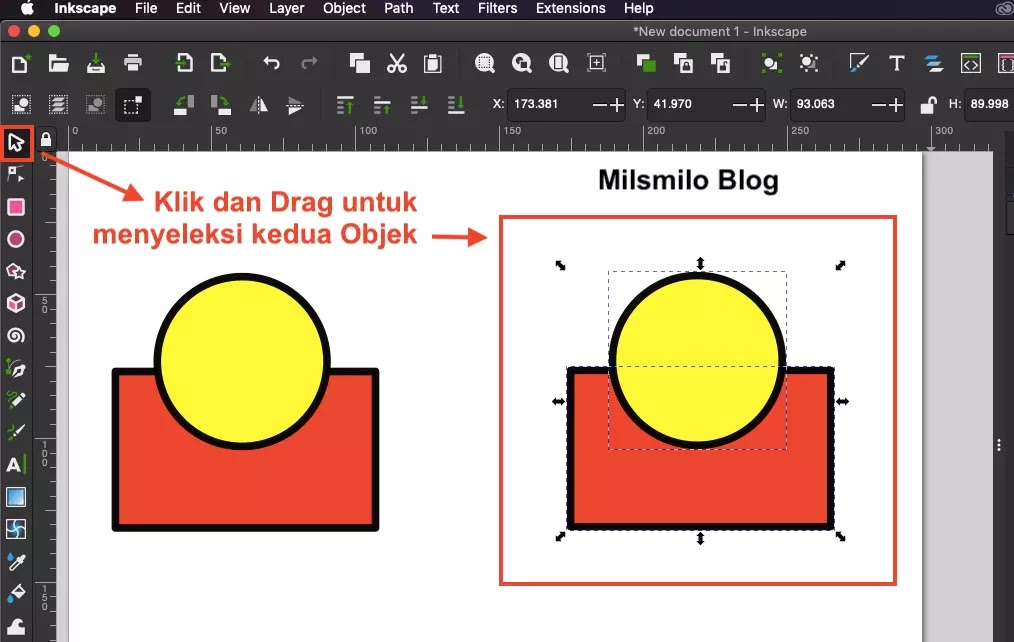This screenshot has height=642, width=1014.
Task: Lower selection one step
Action: pos(419,105)
